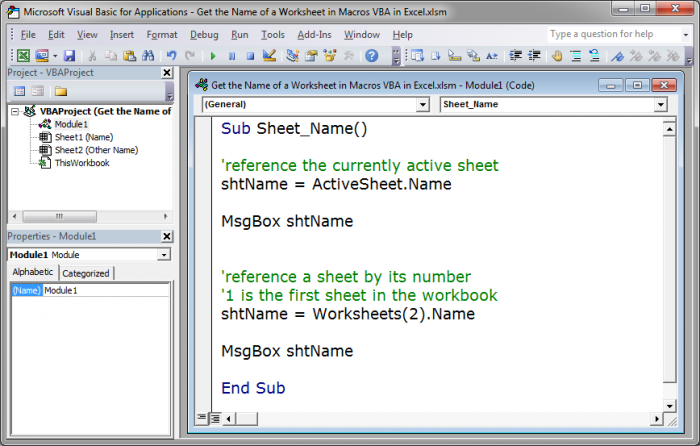Select Module1 in the project tree
The height and width of the screenshot is (446, 700).
click(71, 124)
